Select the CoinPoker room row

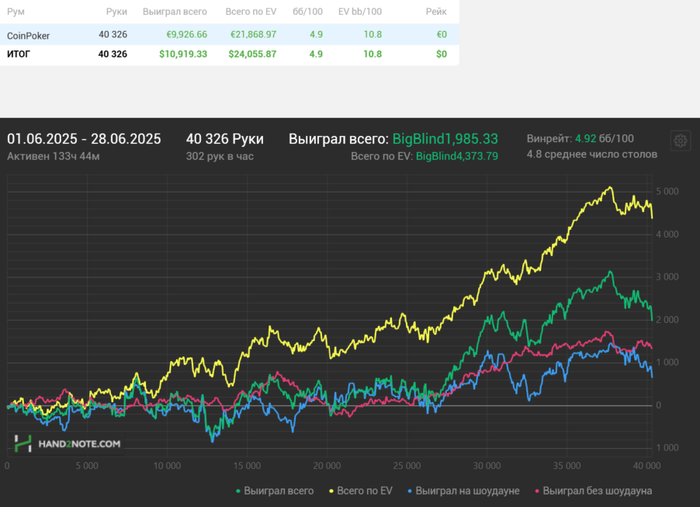(229, 34)
